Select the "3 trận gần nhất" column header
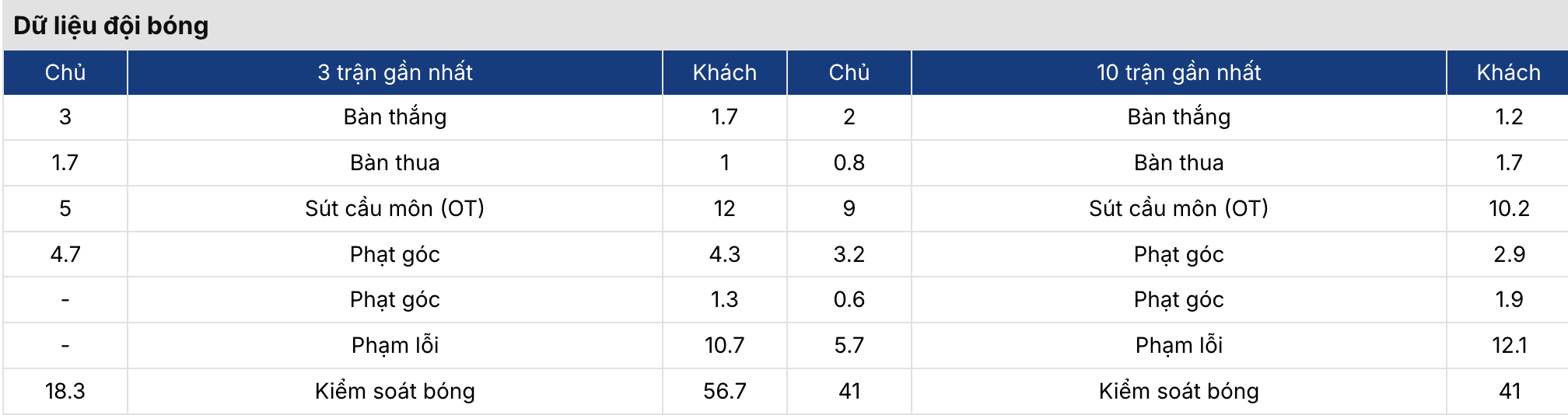1568x415 pixels. pyautogui.click(x=394, y=72)
